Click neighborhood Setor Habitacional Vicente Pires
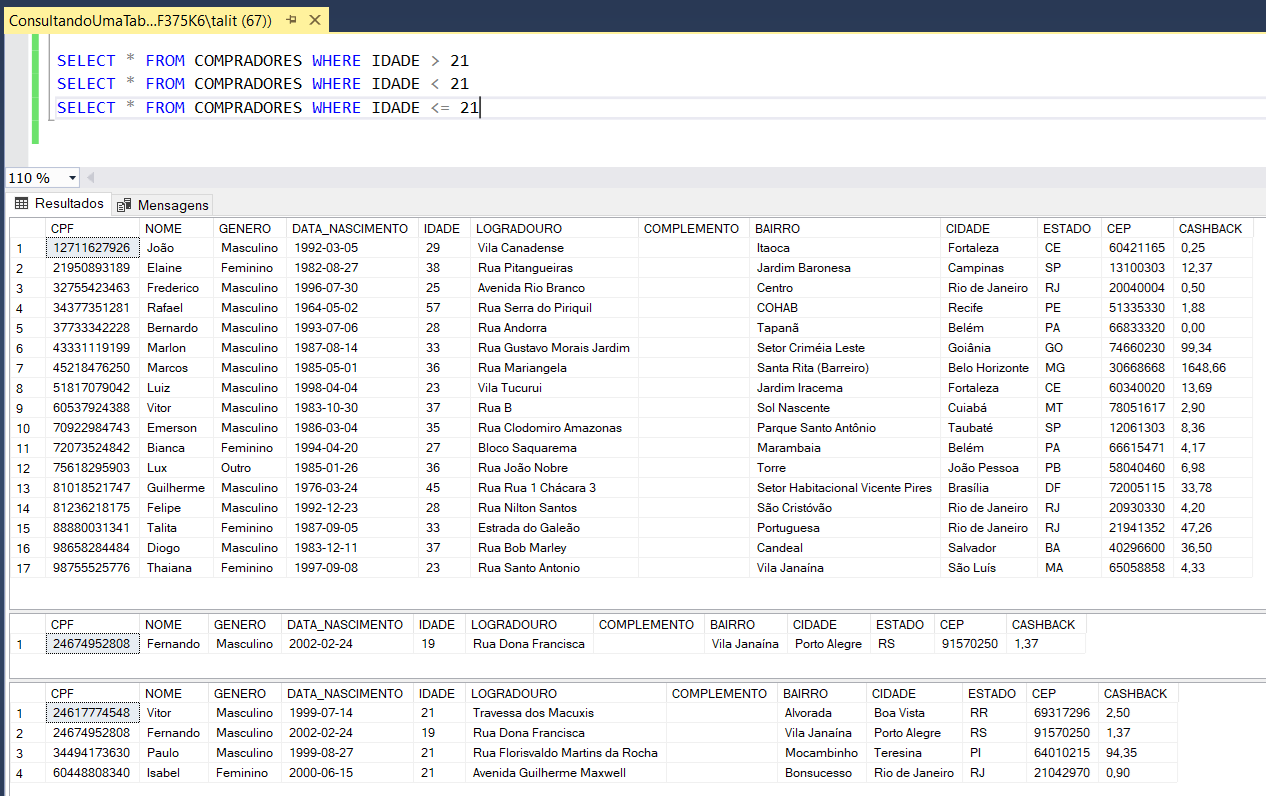 845,488
